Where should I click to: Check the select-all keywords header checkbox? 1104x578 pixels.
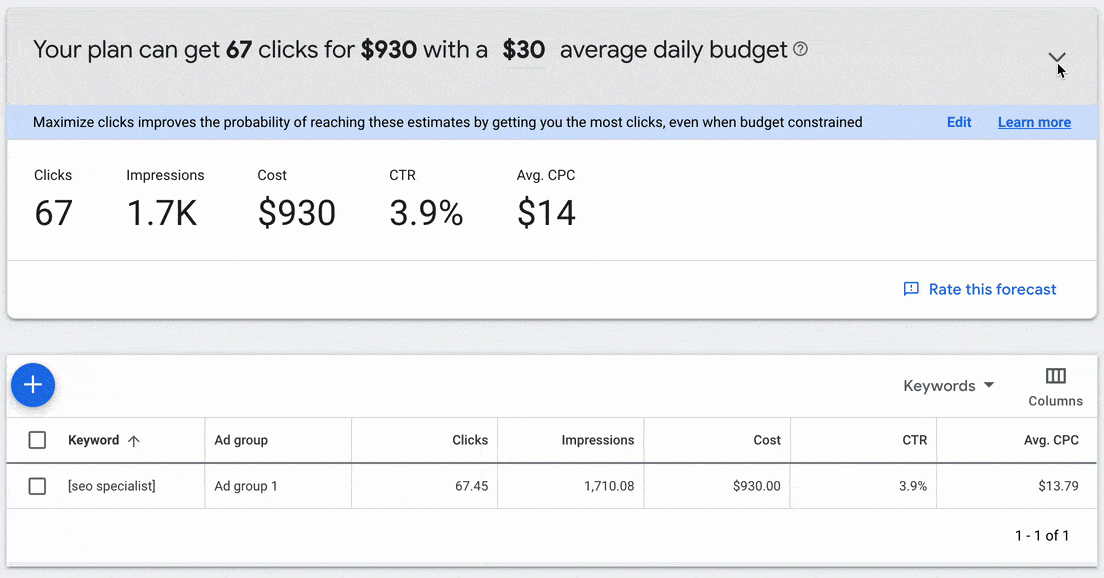(37, 440)
